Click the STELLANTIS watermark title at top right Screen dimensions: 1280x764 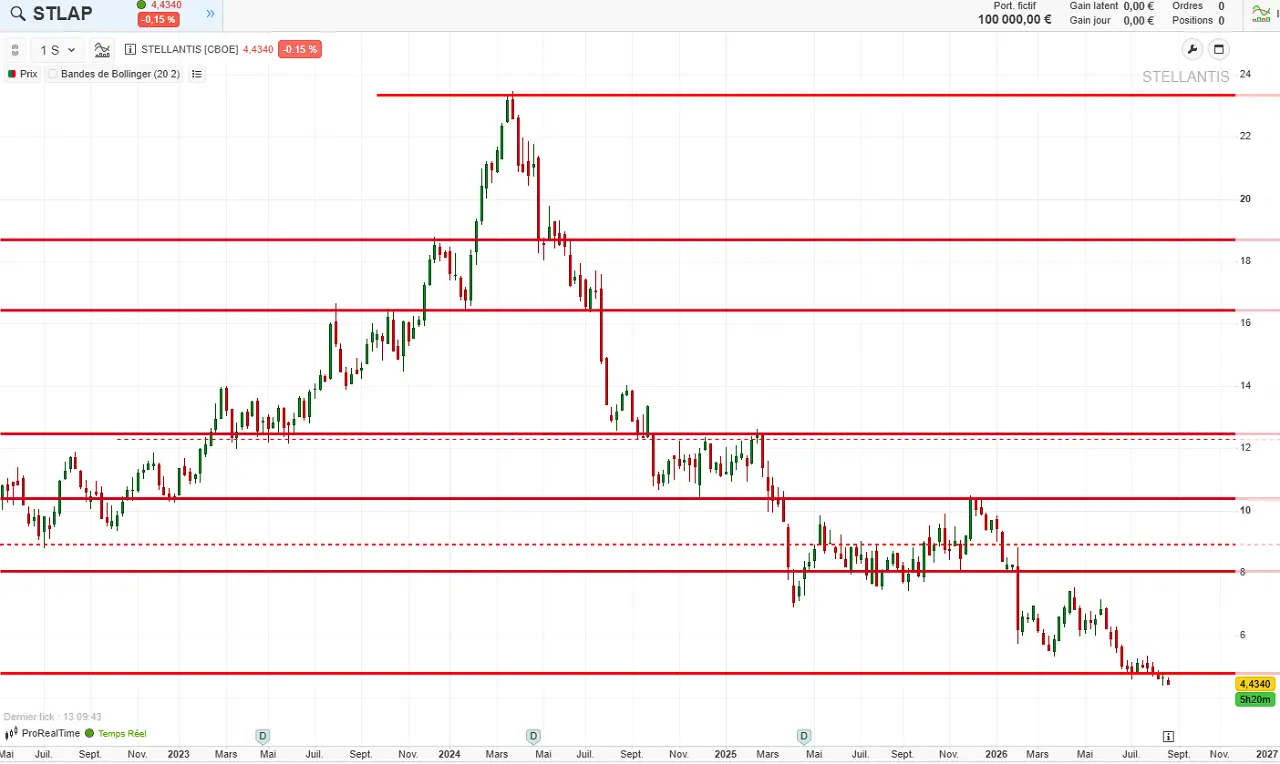(1186, 77)
